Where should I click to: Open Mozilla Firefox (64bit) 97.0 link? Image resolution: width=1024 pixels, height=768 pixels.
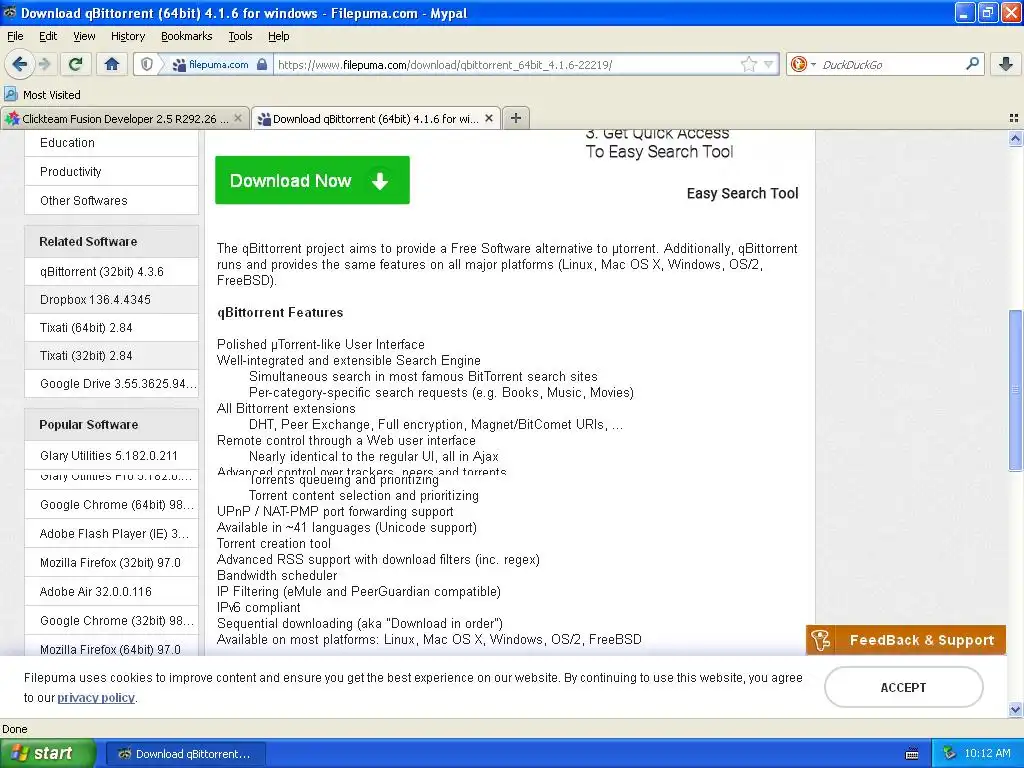coord(111,649)
